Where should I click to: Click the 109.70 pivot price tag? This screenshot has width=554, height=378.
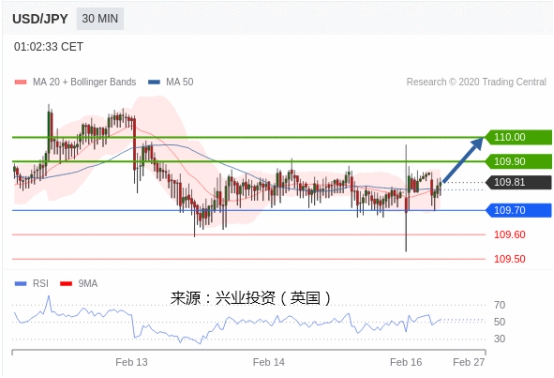coord(519,210)
